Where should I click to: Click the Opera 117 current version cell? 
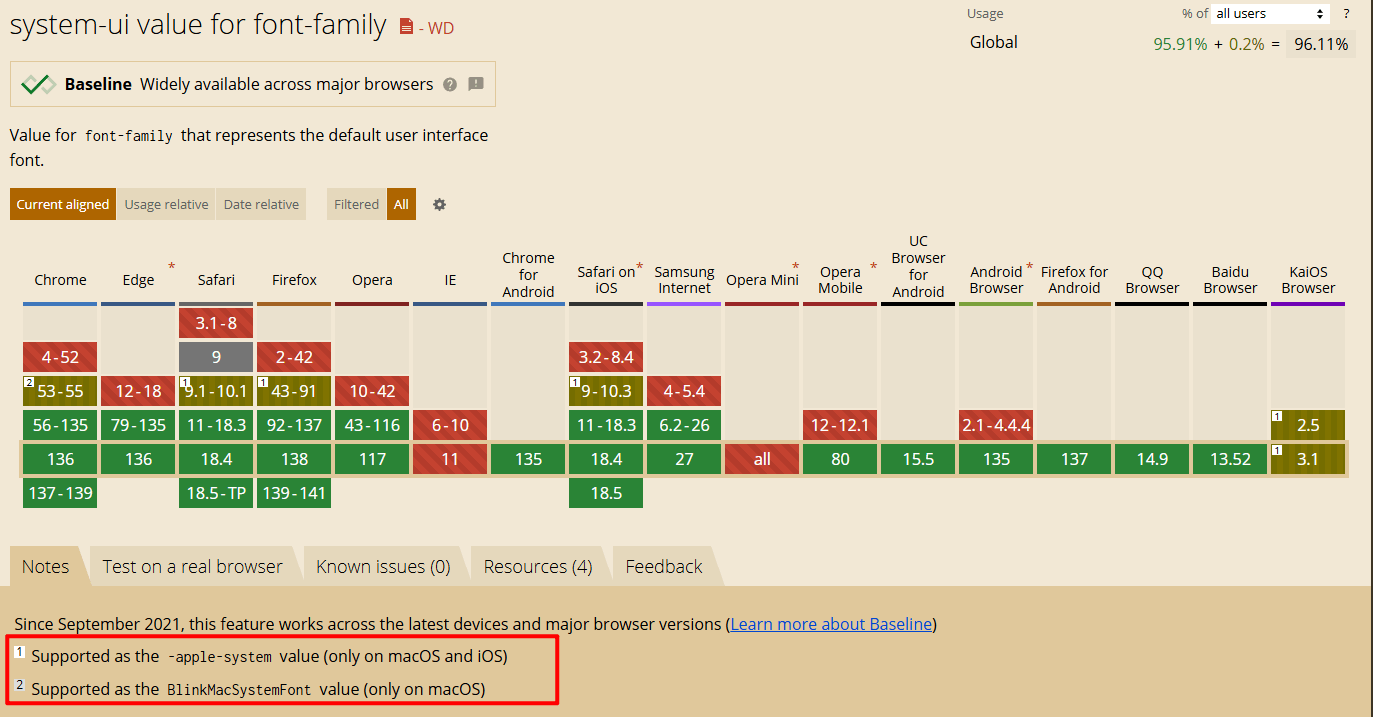tap(372, 459)
